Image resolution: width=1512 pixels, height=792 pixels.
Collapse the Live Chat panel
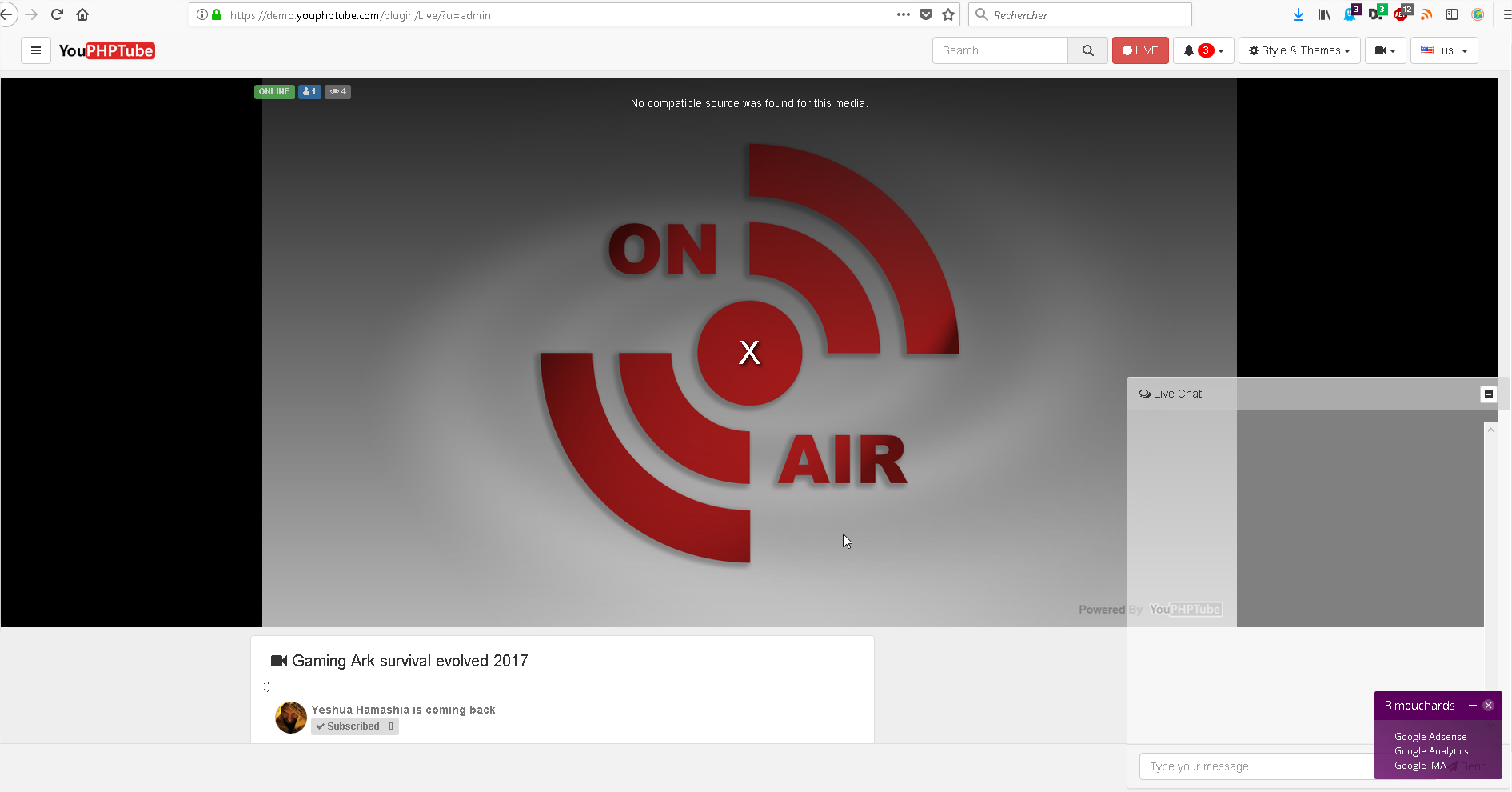1488,394
